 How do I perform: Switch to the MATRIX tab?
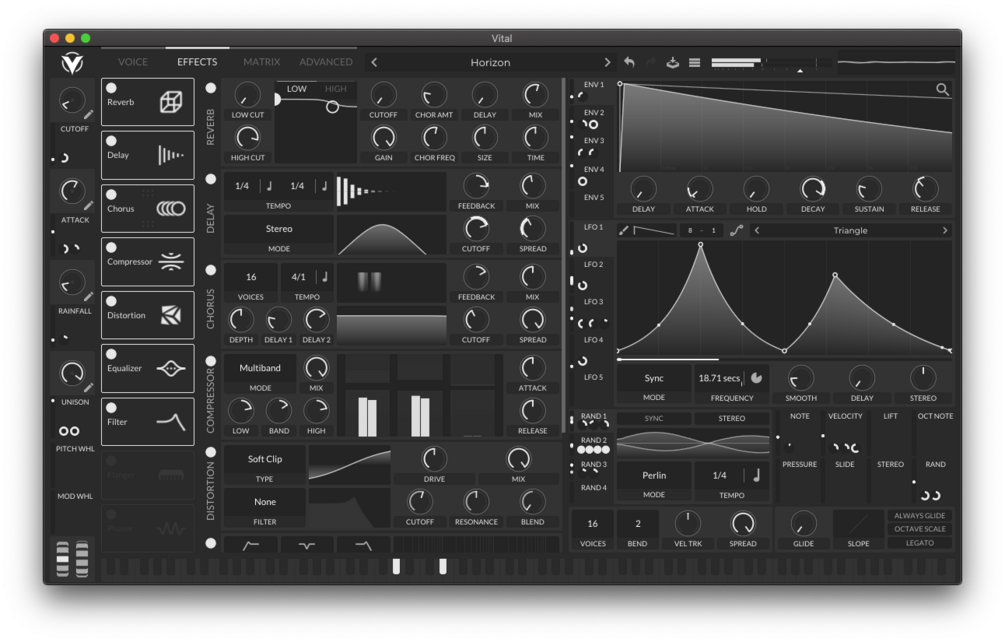tap(260, 61)
